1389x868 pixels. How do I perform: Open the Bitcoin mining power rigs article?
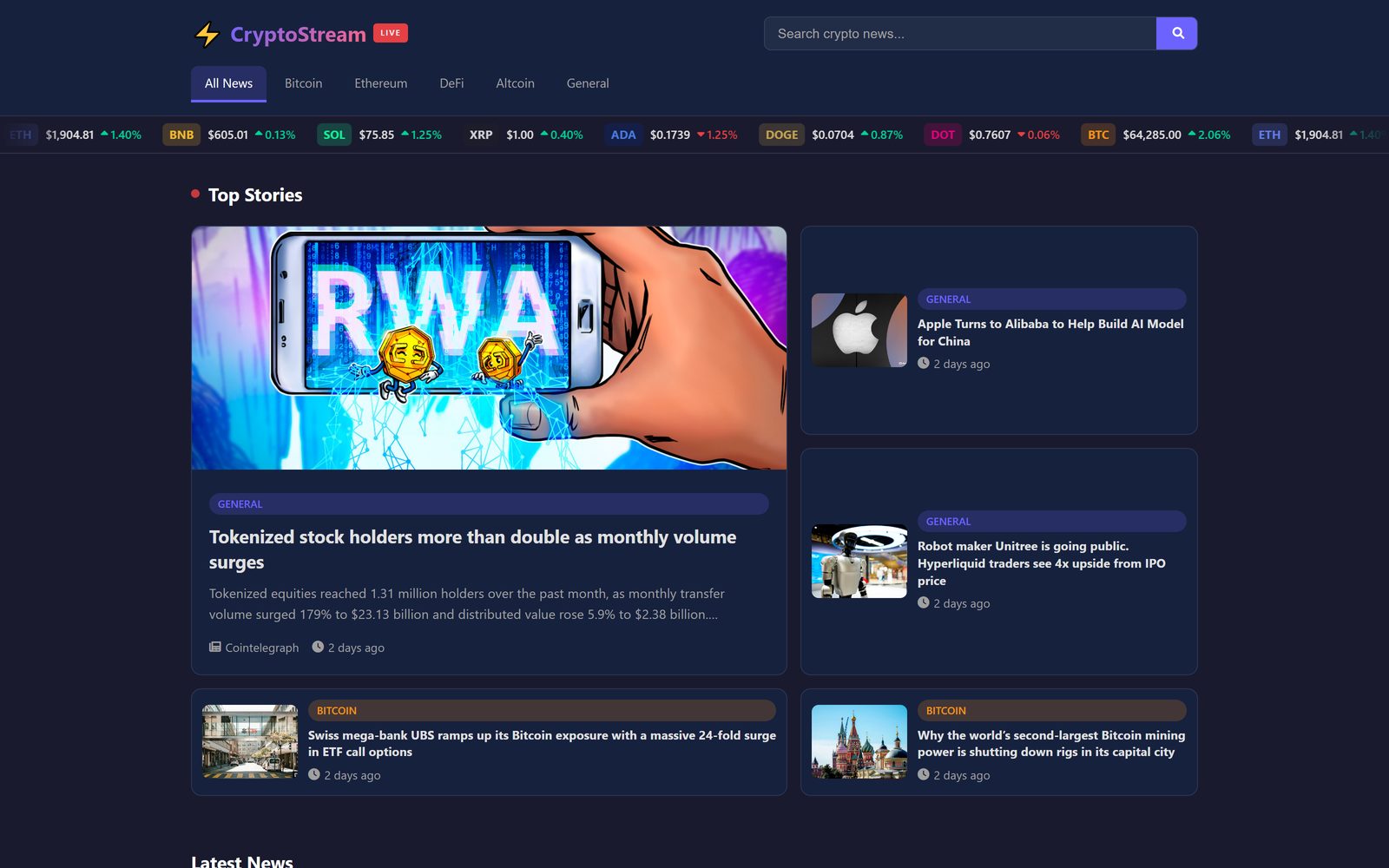pos(1051,743)
